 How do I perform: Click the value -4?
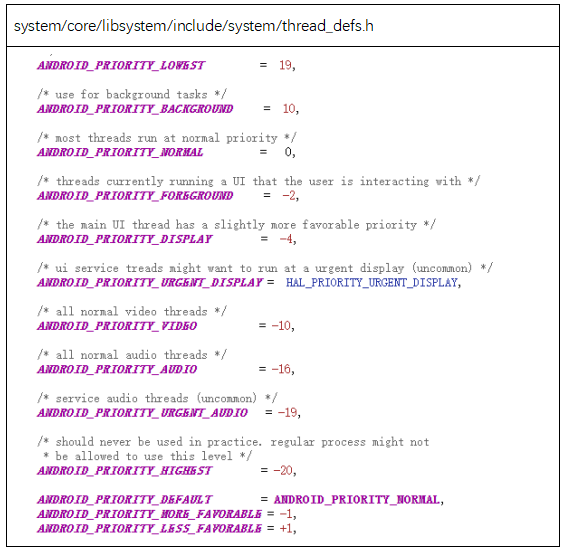pos(286,239)
